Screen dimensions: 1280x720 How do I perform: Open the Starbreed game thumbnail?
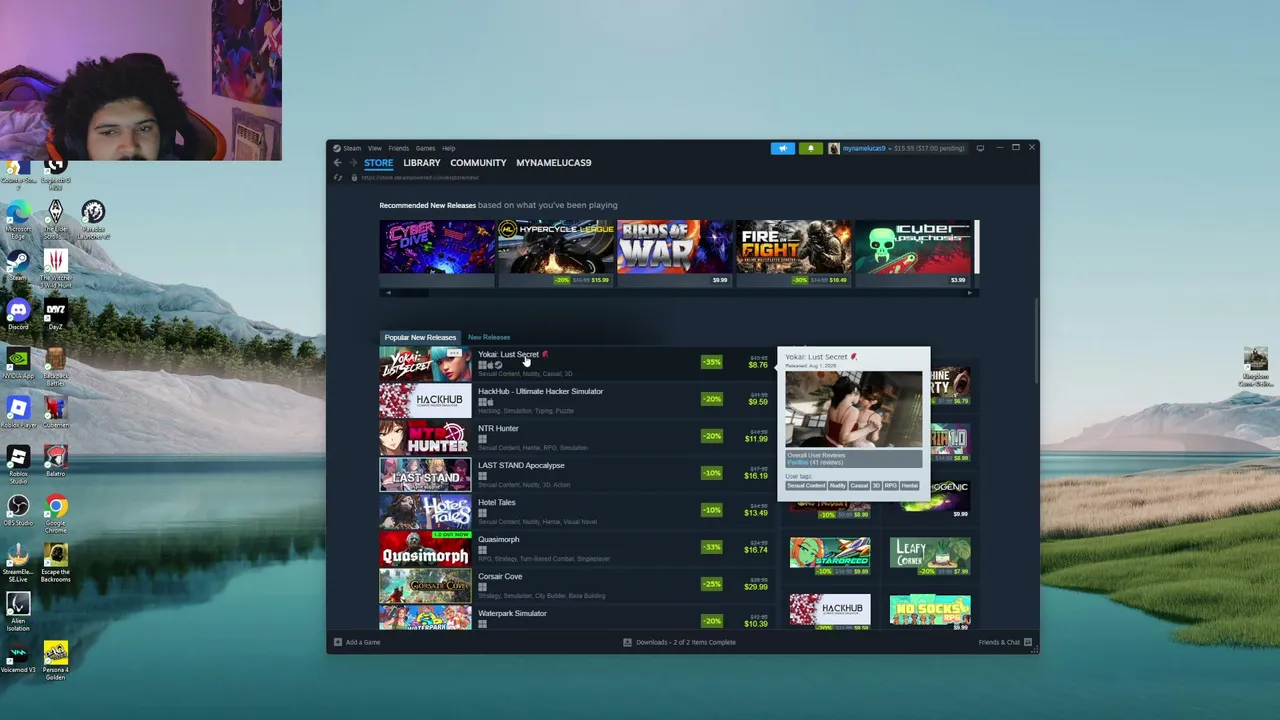(x=830, y=552)
